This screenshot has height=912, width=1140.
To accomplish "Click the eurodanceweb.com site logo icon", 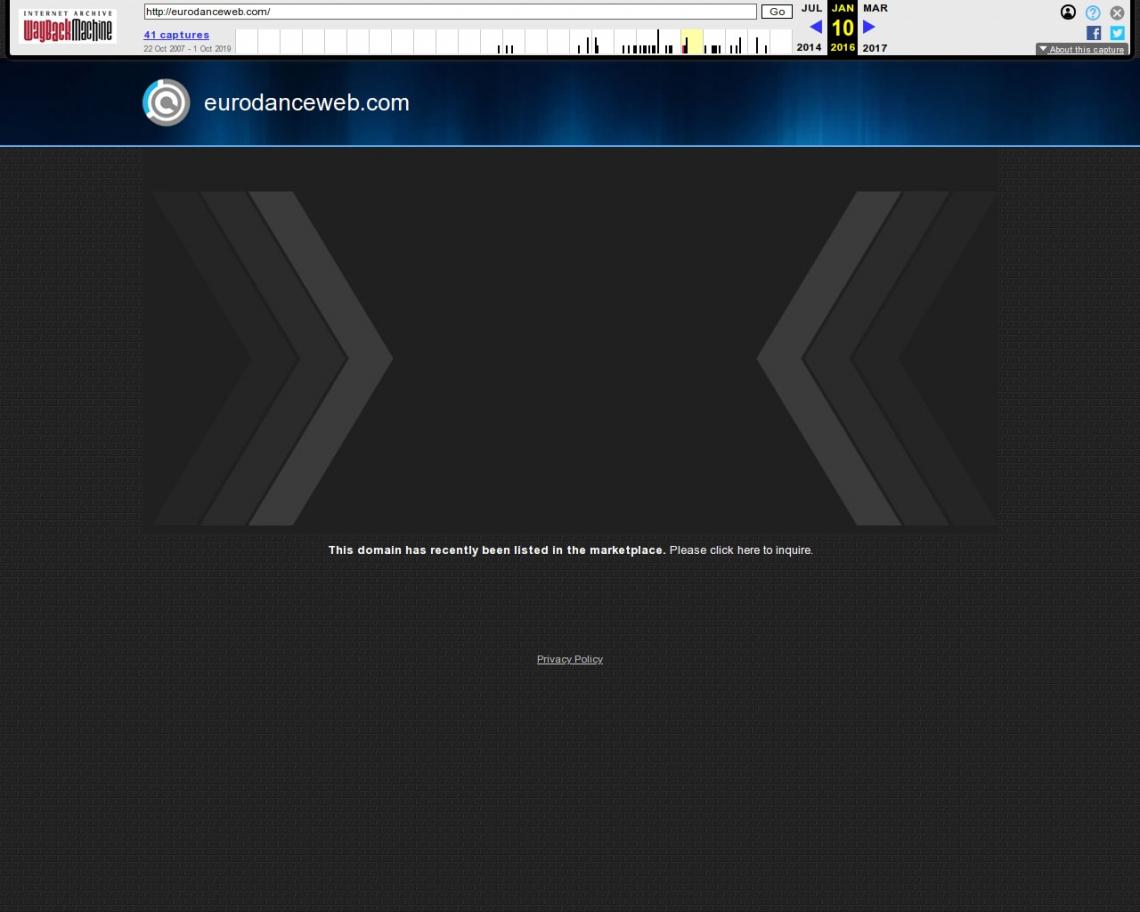I will (x=166, y=103).
